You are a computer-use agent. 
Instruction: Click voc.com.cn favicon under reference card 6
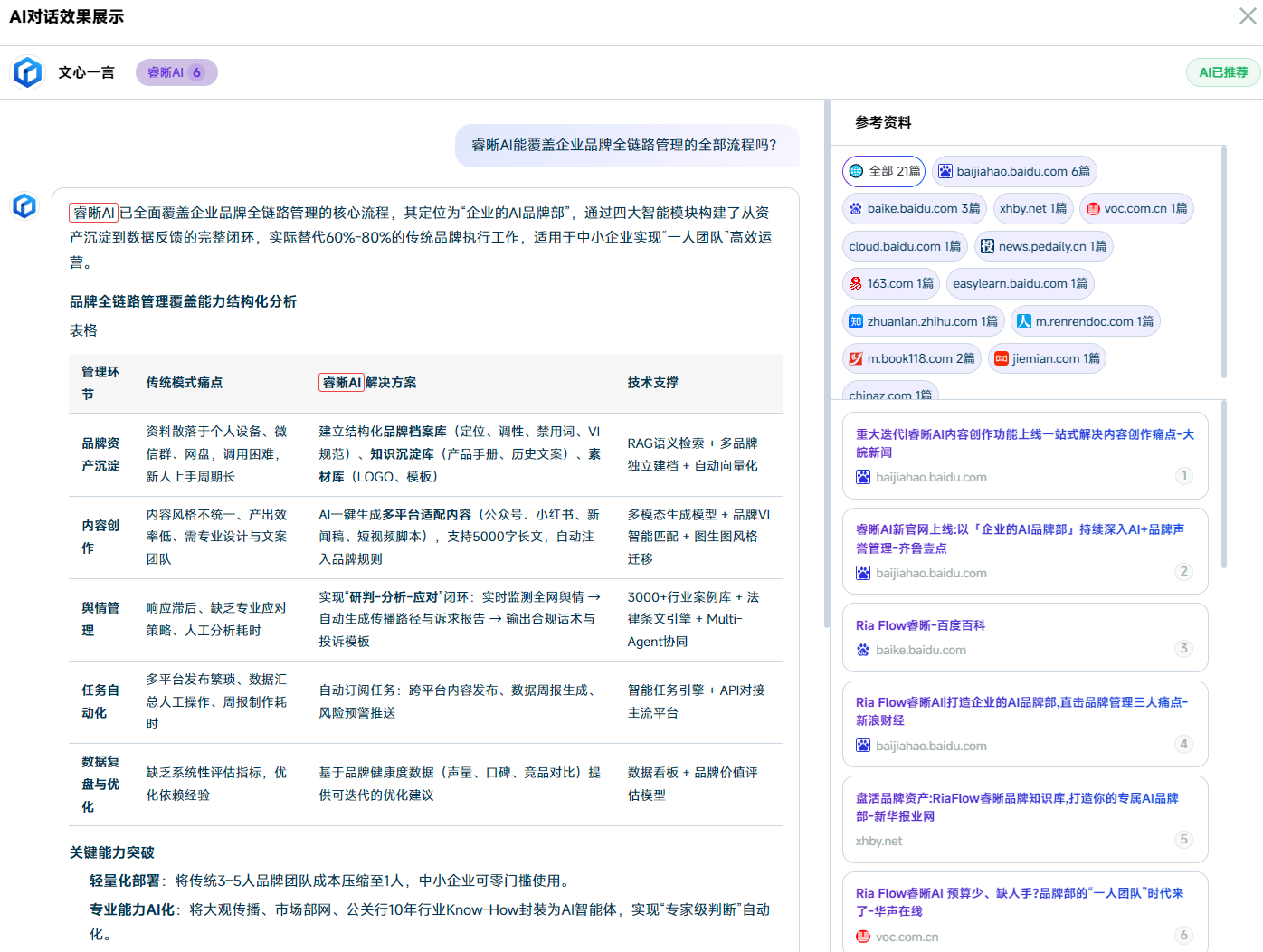(x=863, y=937)
